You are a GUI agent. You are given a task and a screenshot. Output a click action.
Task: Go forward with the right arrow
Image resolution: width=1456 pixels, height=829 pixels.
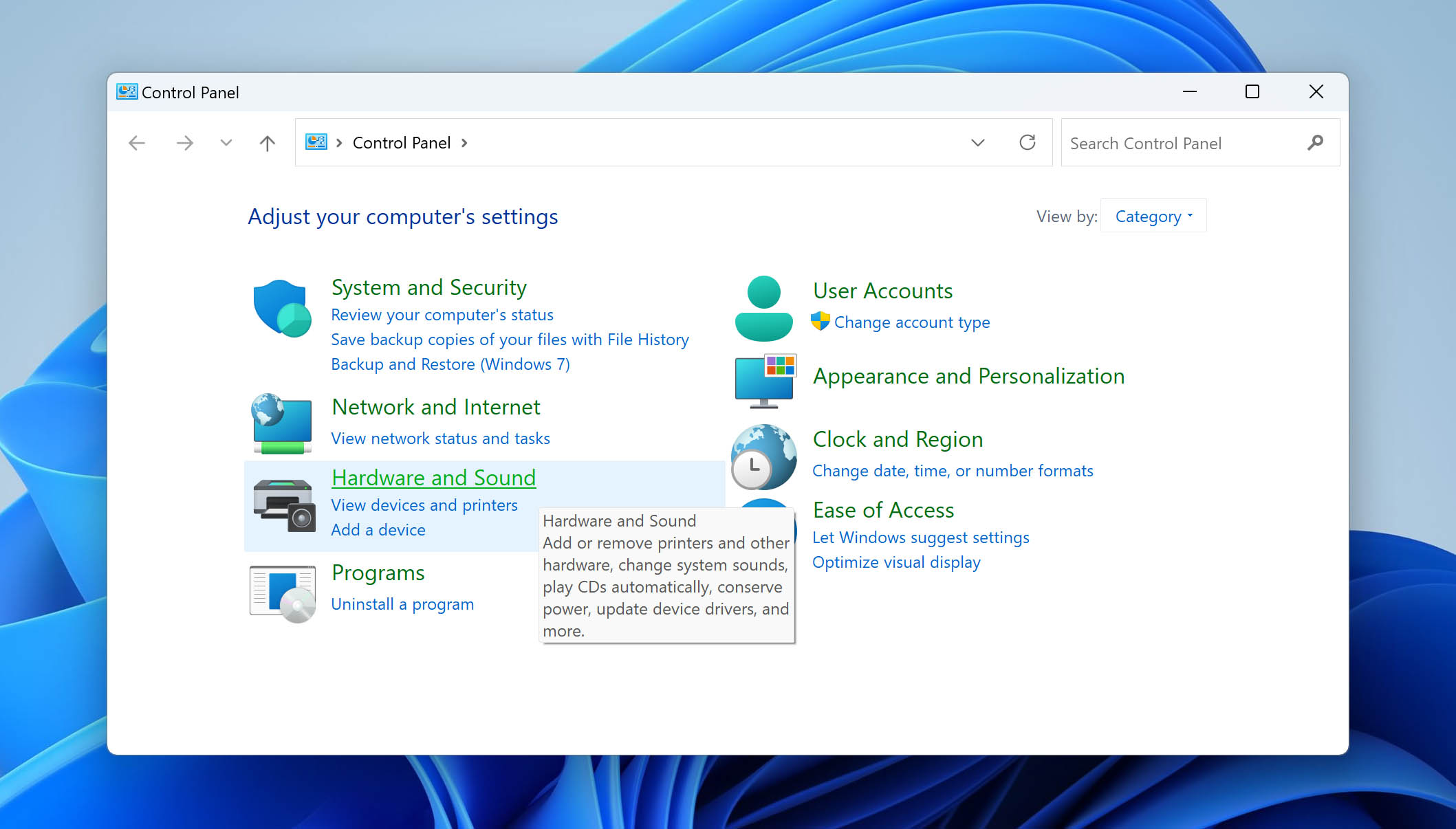coord(184,143)
